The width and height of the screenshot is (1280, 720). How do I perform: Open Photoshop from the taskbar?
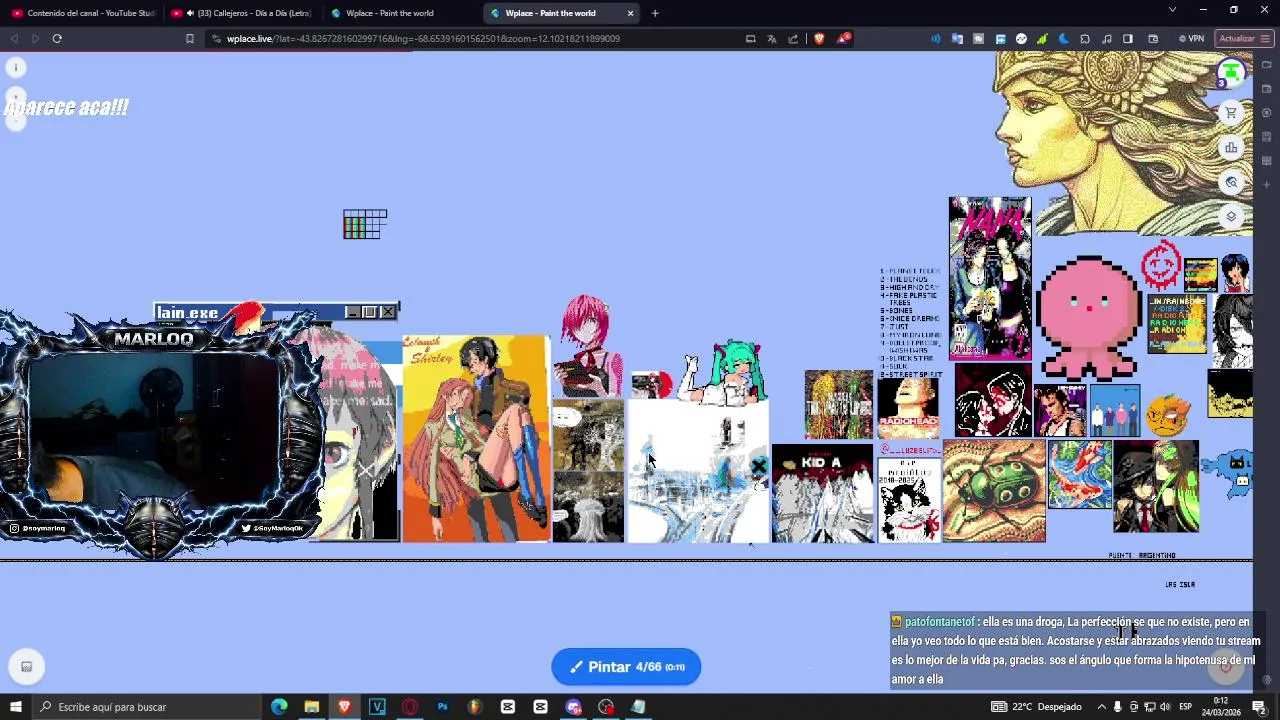coord(442,707)
